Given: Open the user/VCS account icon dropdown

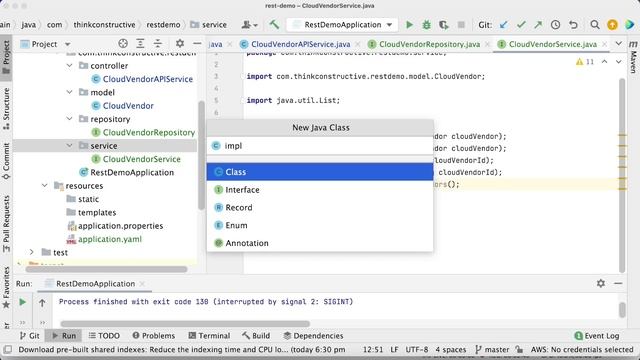Looking at the screenshot, I should click(249, 25).
